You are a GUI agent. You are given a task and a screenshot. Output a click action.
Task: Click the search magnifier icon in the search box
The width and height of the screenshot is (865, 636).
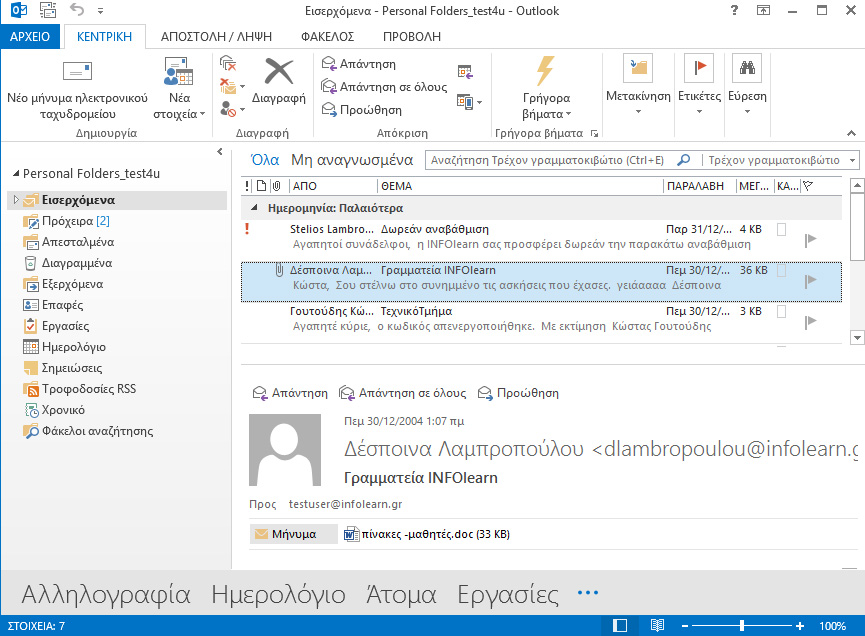point(684,160)
